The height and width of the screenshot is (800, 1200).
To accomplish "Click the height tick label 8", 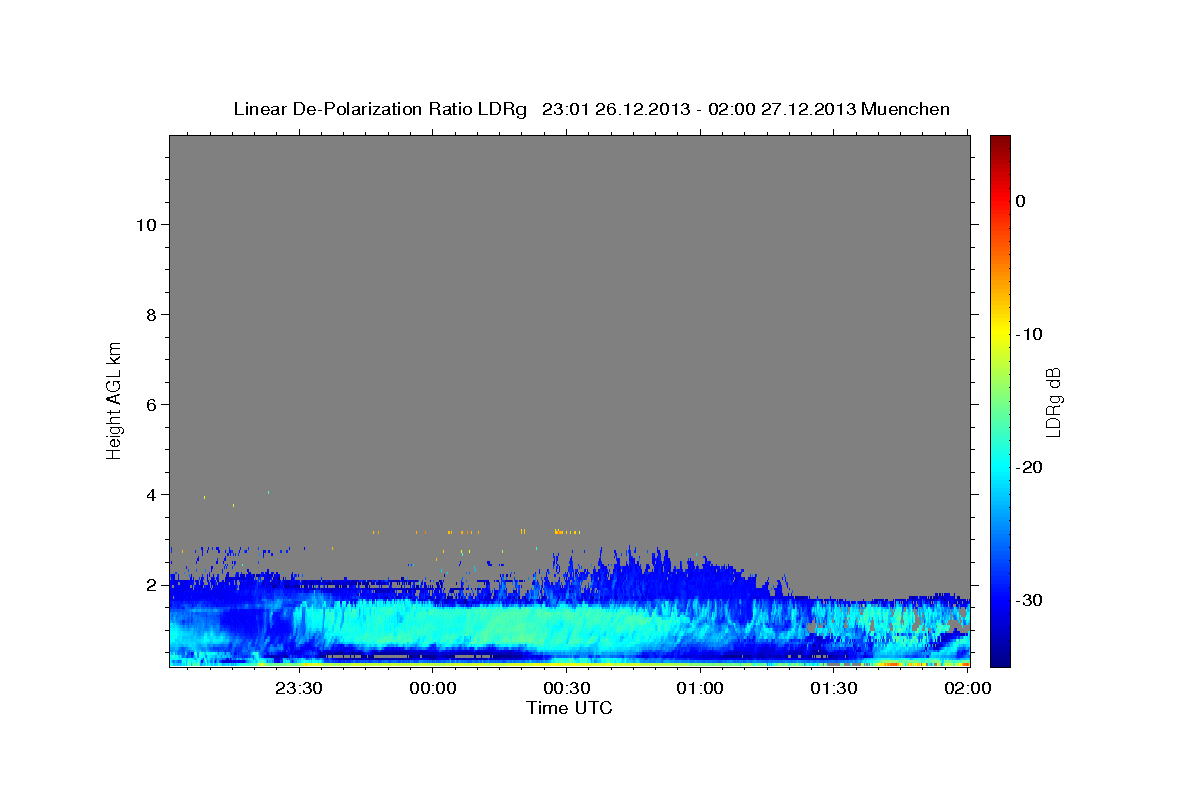I will point(152,315).
